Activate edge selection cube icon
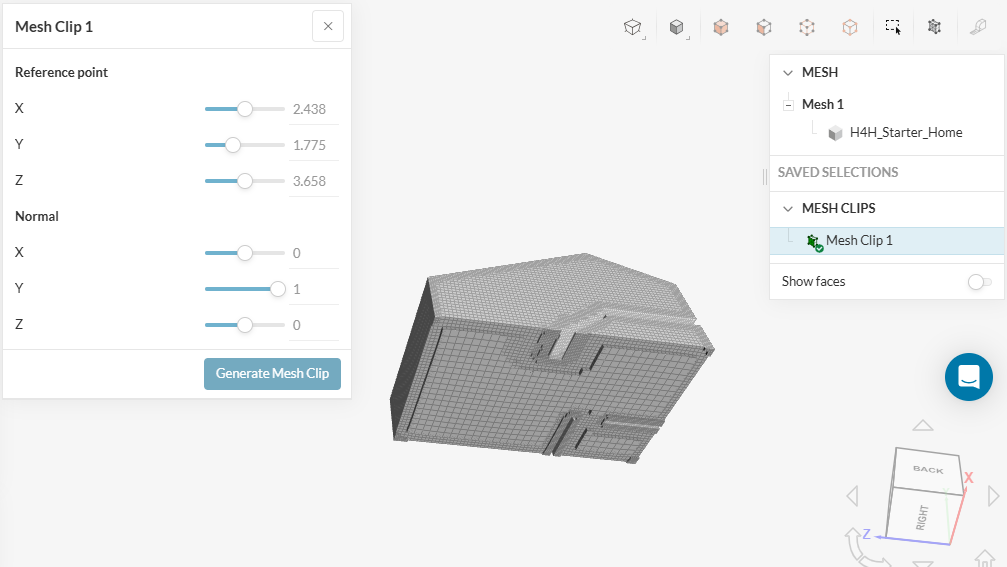 tap(807, 27)
